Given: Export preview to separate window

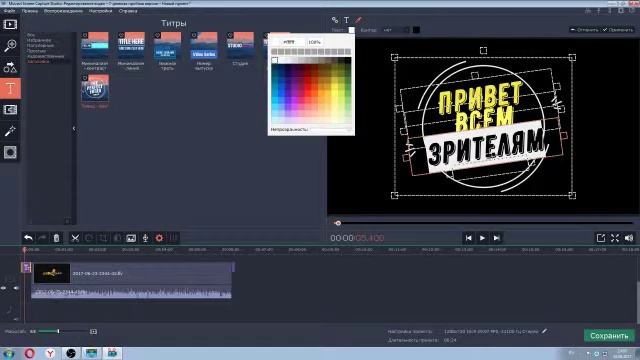Looking at the screenshot, I should click(x=600, y=238).
